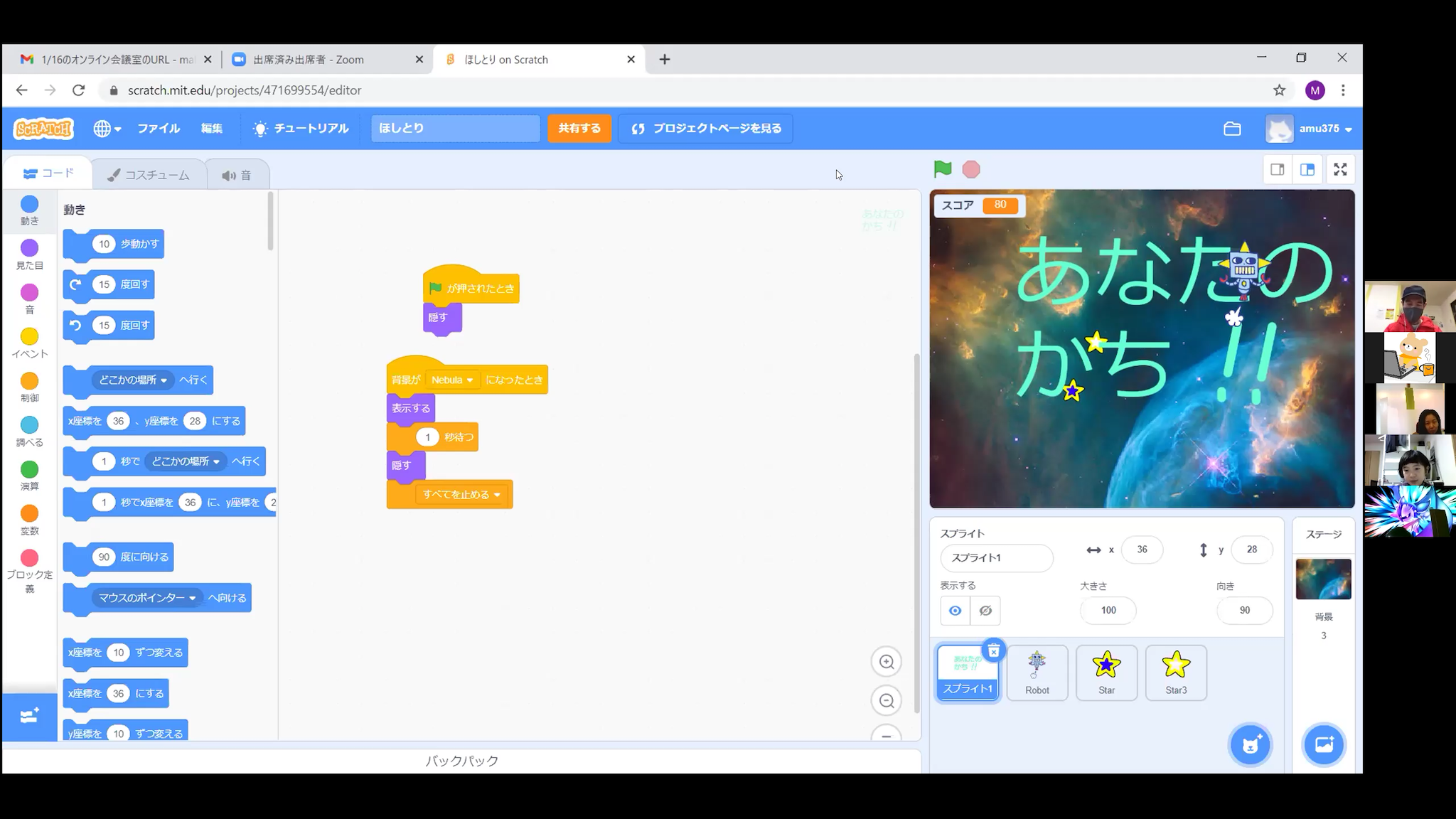Click the y coordinate field 28

point(1252,550)
